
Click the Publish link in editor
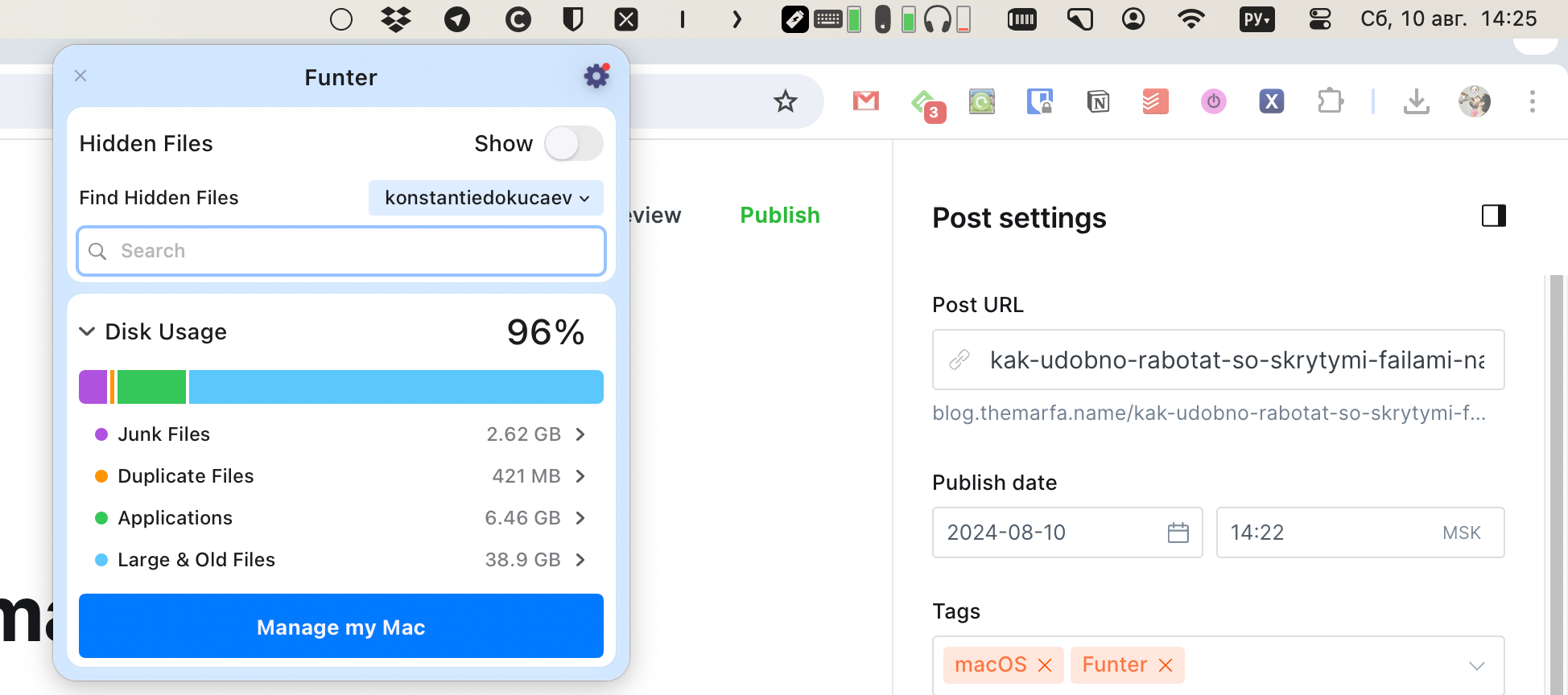780,216
